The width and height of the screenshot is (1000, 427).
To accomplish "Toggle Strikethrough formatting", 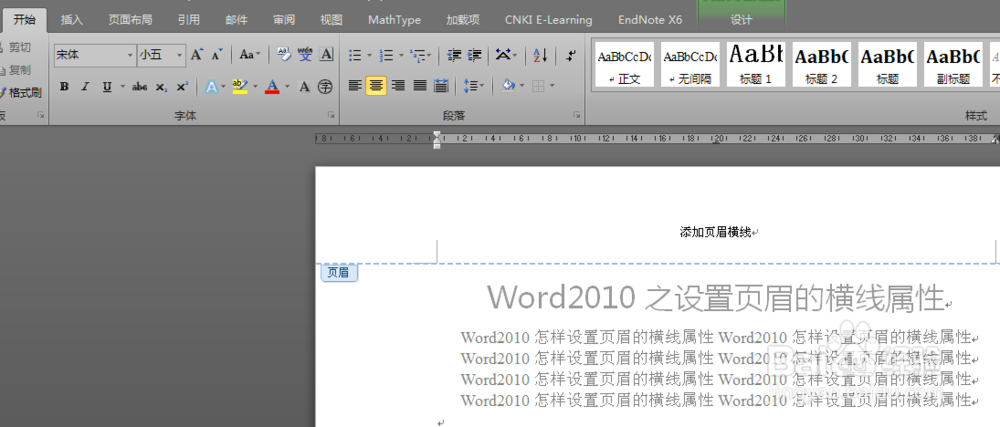I will coord(140,87).
